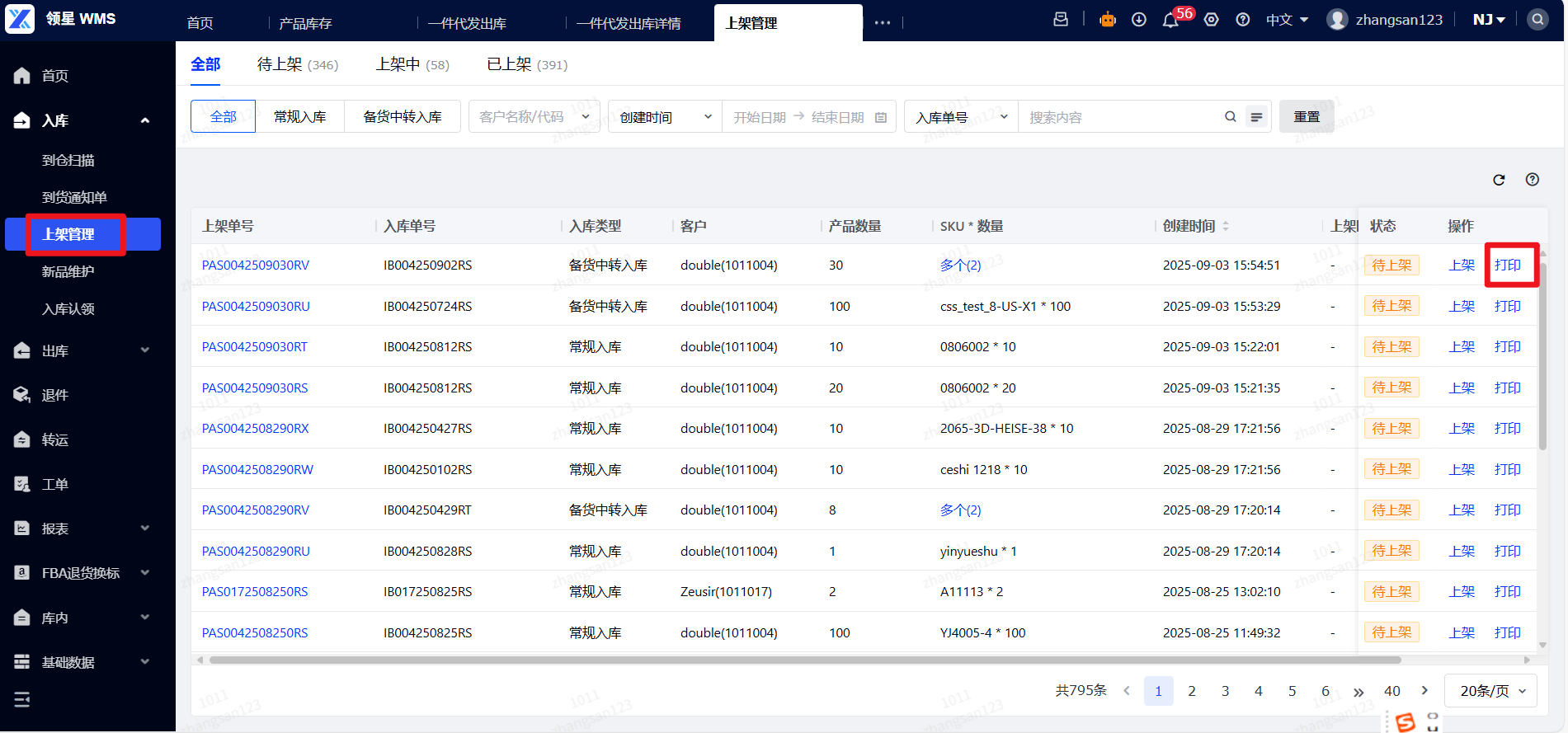The height and width of the screenshot is (733, 1568).
Task: Open advanced filter icon beside search
Action: click(1256, 117)
